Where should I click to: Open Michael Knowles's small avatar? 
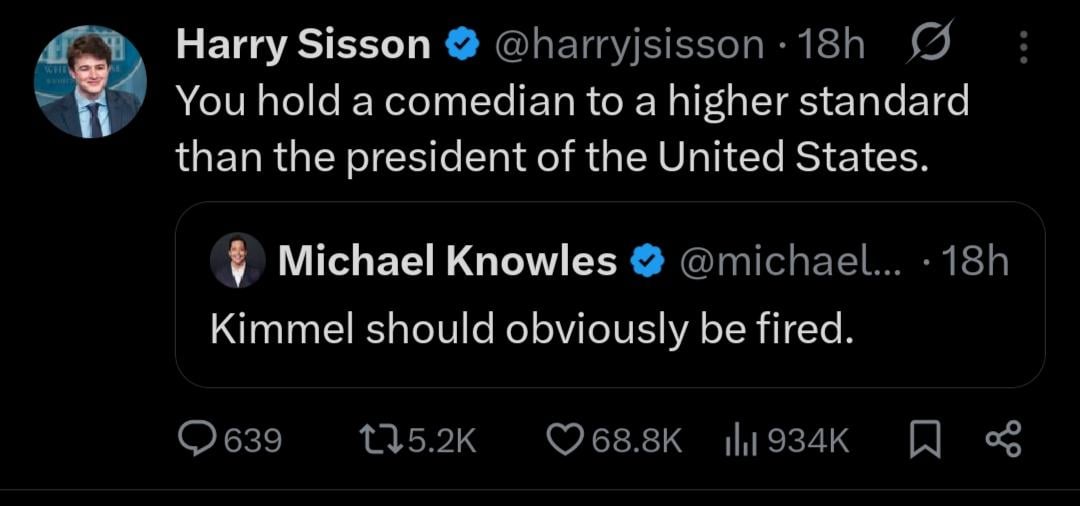click(238, 261)
